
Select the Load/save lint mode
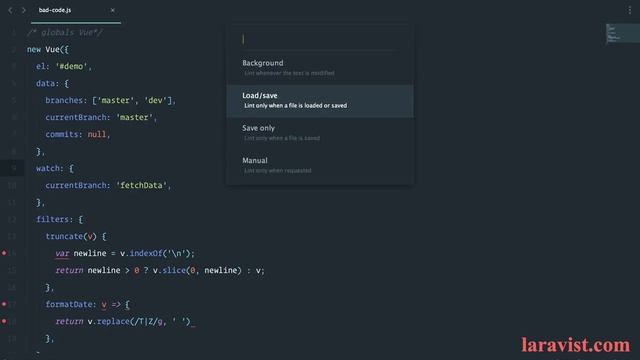320,101
